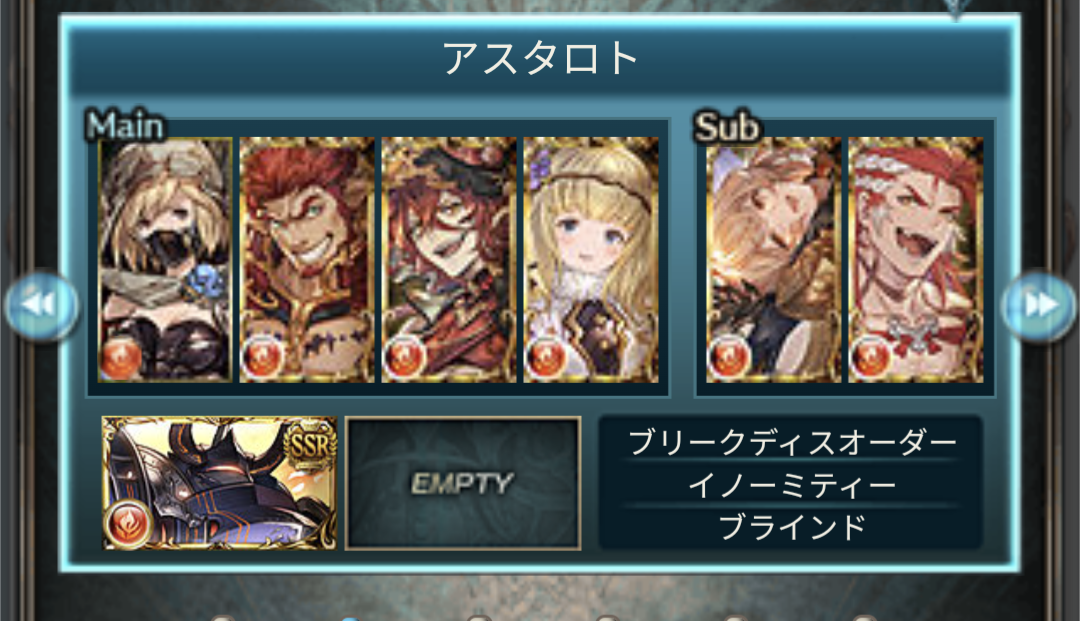This screenshot has width=1080, height=621.
Task: Click the アスタロト party title header
Action: (x=541, y=58)
